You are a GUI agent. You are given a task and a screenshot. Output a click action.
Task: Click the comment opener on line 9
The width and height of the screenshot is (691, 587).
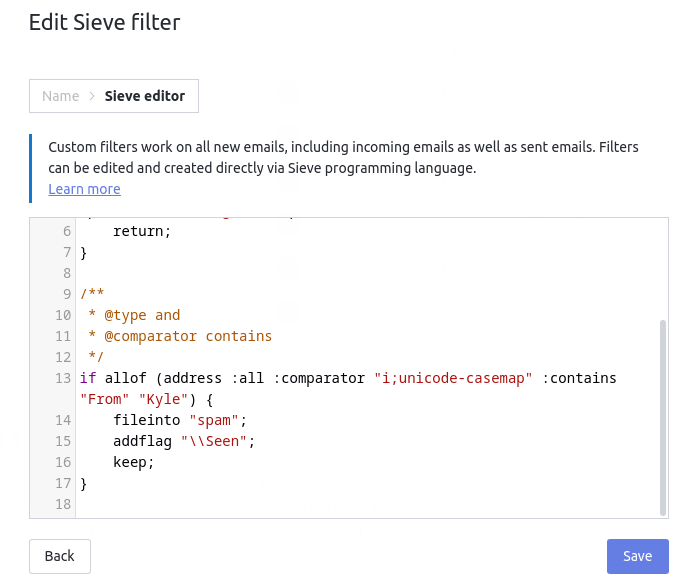[x=92, y=294]
